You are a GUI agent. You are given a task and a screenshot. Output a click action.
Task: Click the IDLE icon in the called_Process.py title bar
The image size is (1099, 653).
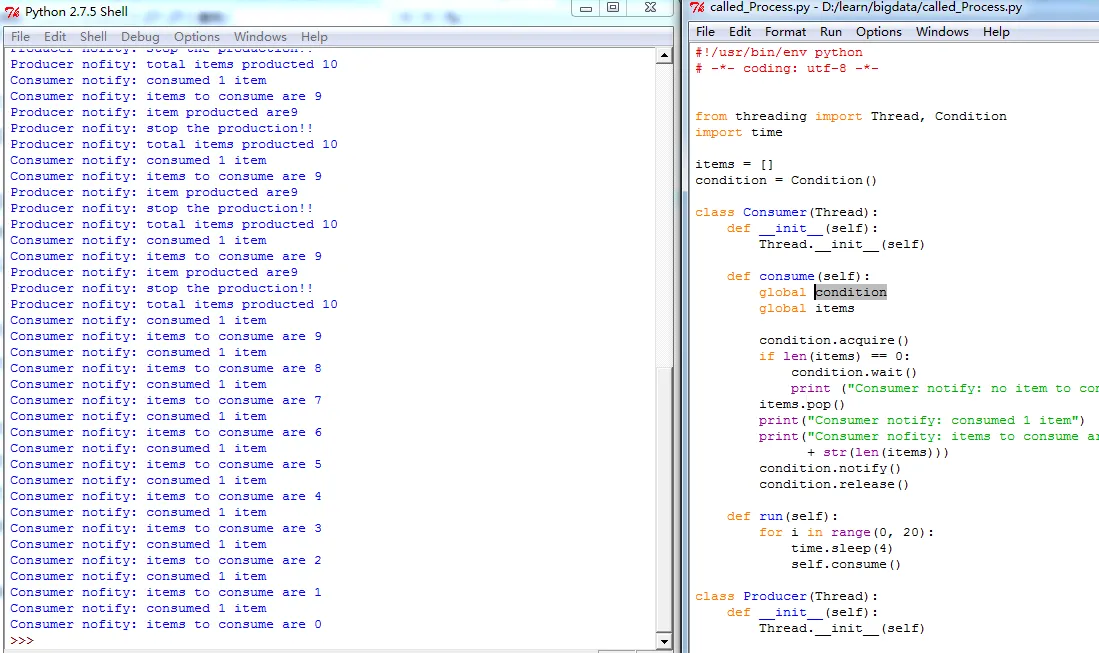click(x=697, y=8)
